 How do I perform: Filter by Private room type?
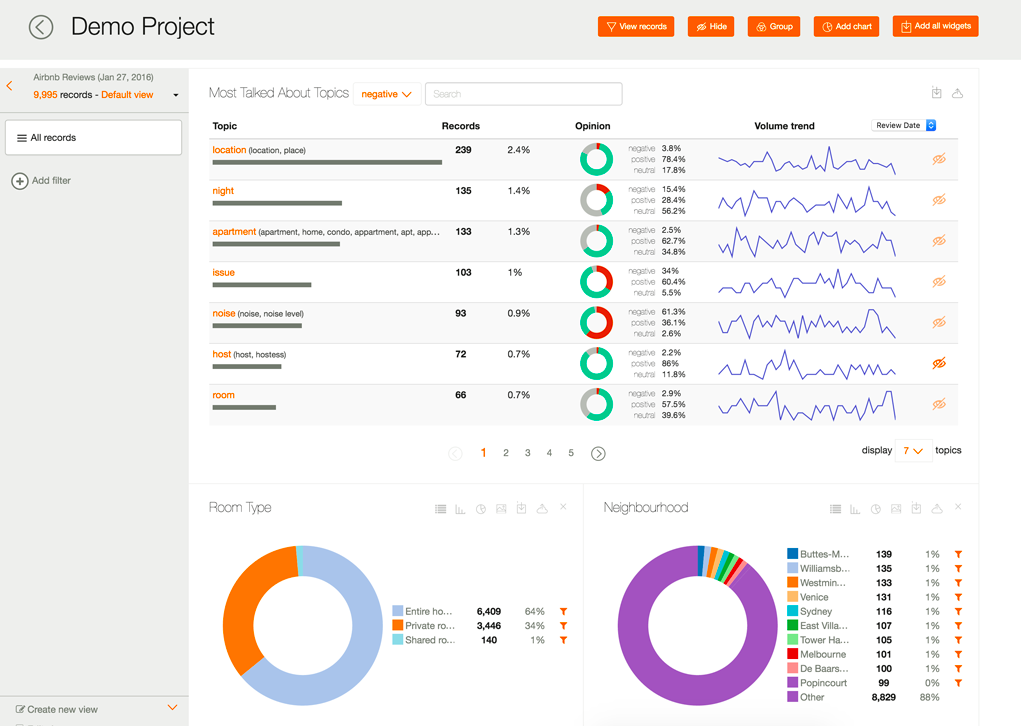pyautogui.click(x=563, y=626)
